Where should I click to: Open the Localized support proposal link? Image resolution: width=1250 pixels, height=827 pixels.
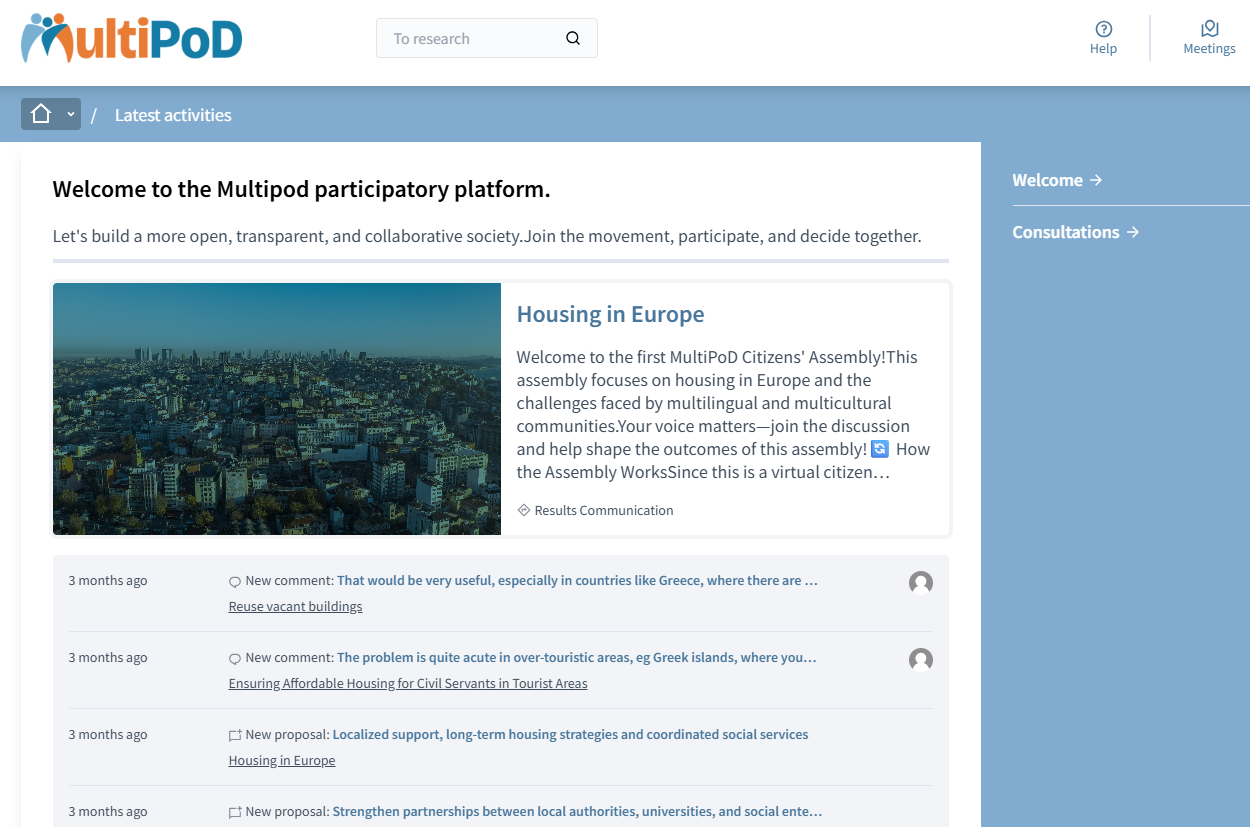click(x=570, y=734)
